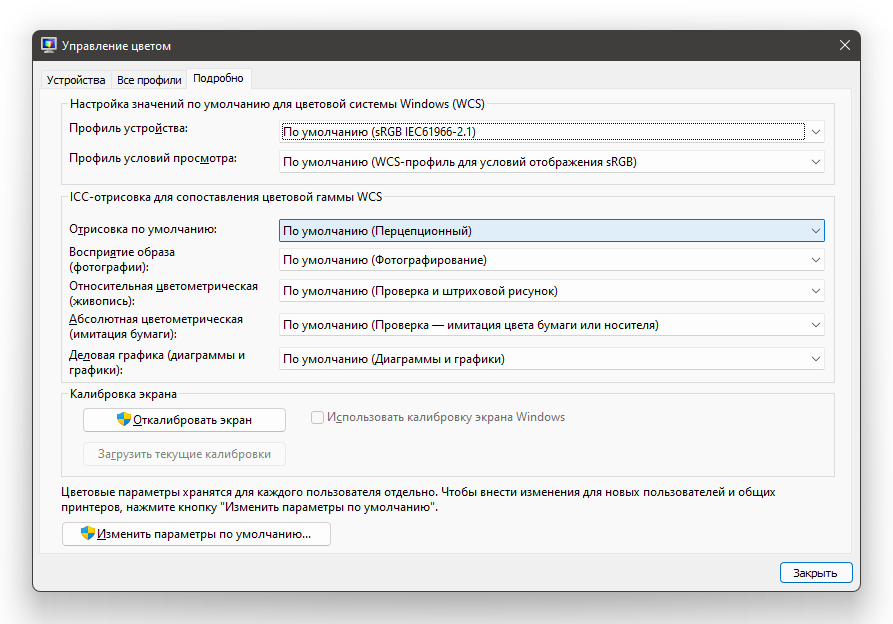The height and width of the screenshot is (624, 893).
Task: Expand the Деловая графика dropdown
Action: 816,359
